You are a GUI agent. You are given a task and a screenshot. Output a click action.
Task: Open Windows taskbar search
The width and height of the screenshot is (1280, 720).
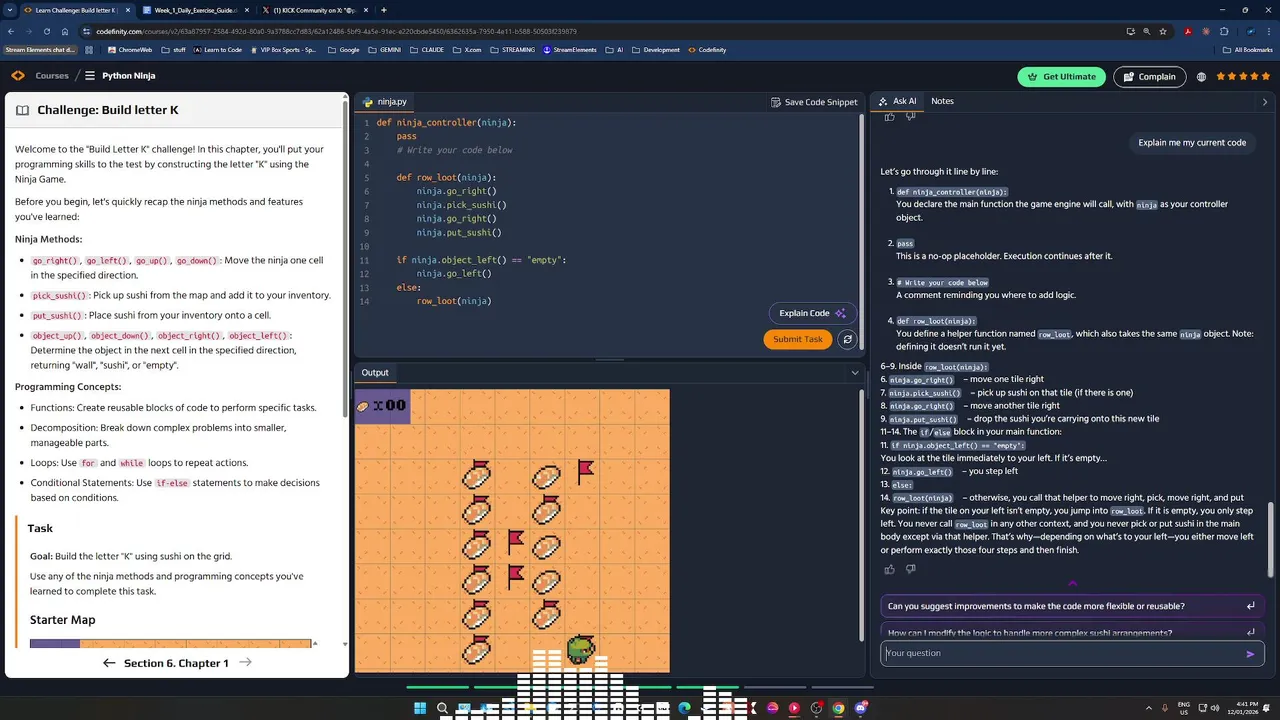pos(442,708)
